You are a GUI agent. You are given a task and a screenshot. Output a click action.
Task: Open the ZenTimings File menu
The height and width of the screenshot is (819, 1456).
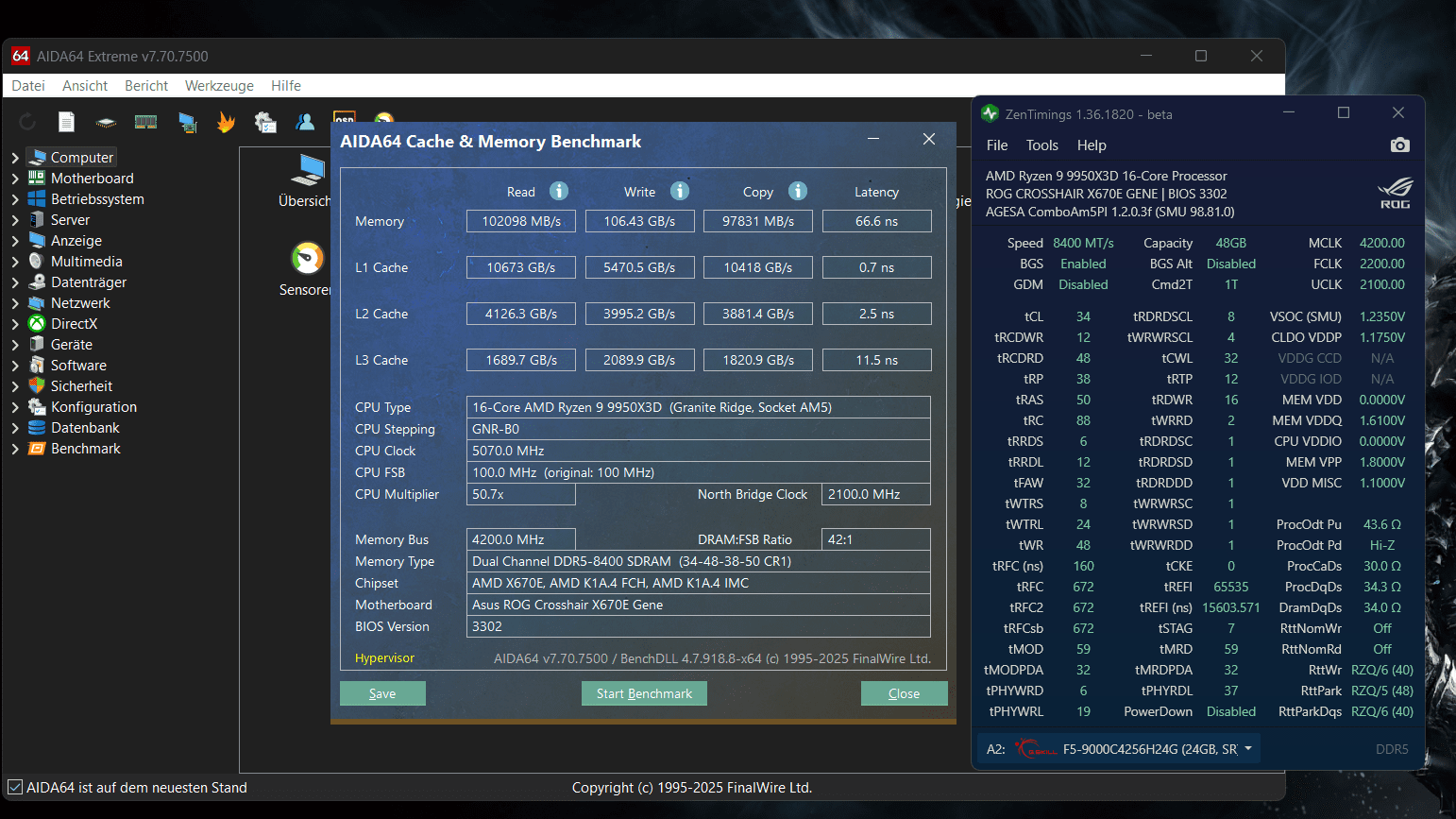coord(997,145)
